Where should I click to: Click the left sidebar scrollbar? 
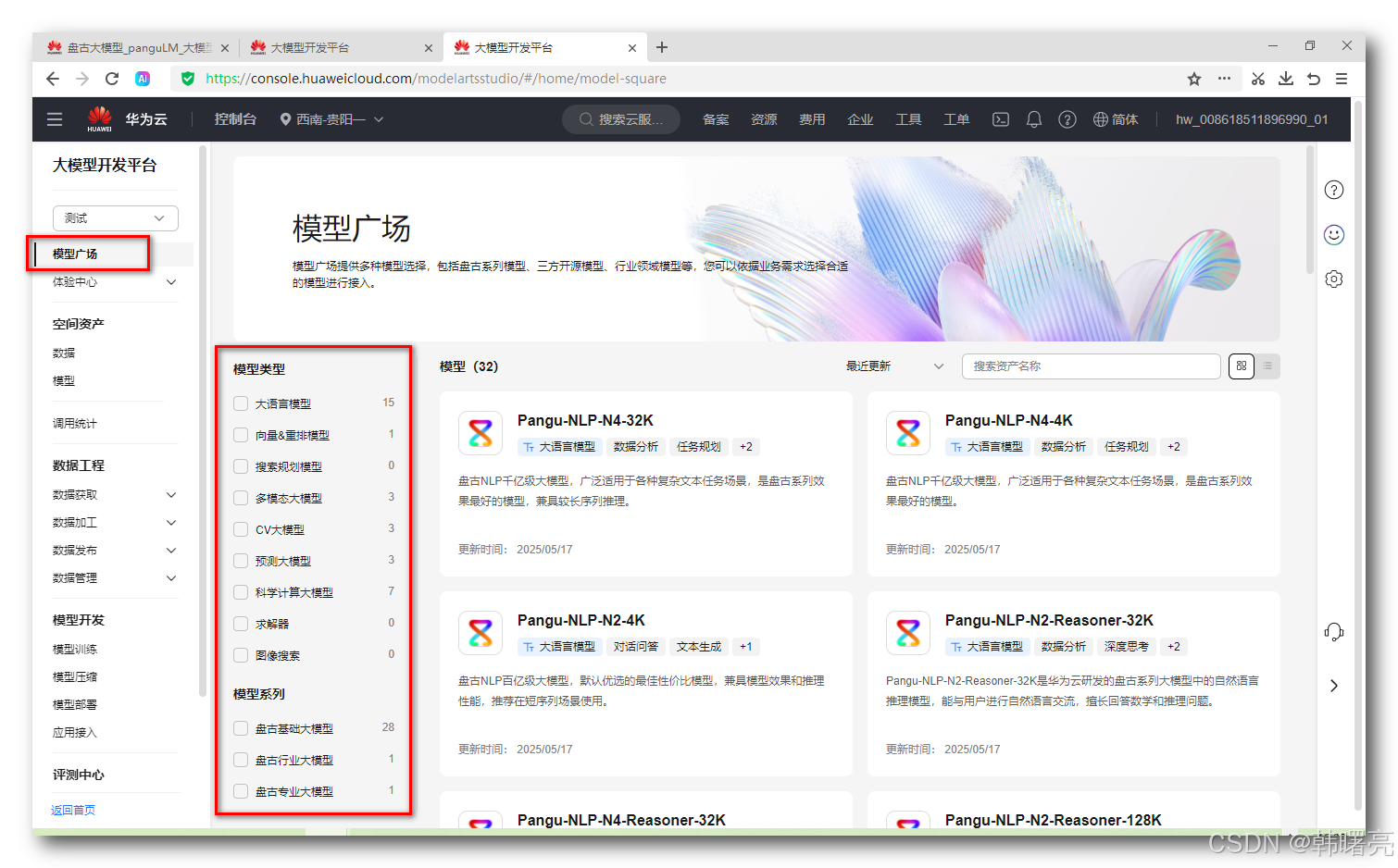coord(203,421)
